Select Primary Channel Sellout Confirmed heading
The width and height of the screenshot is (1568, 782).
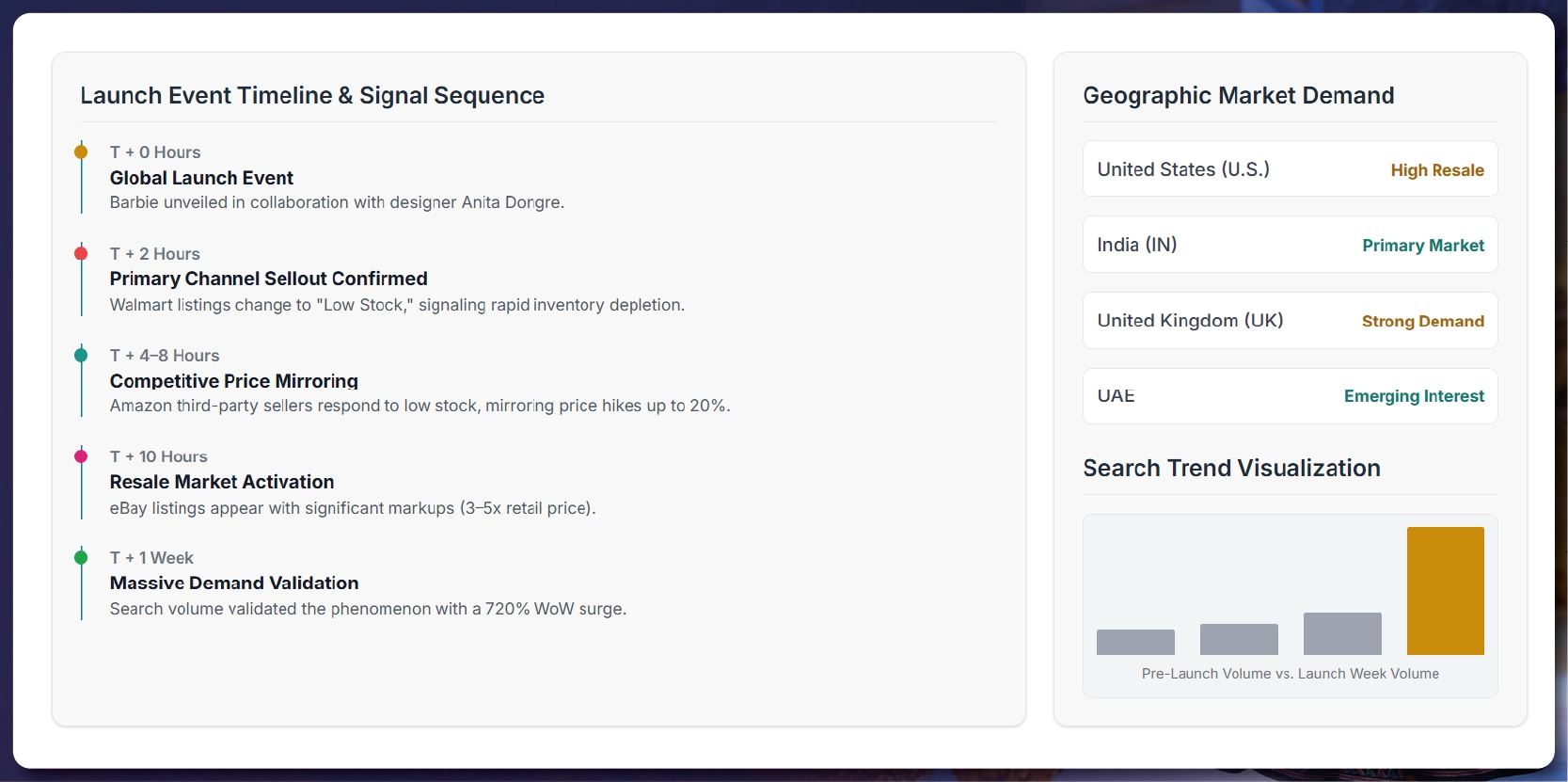click(x=268, y=279)
